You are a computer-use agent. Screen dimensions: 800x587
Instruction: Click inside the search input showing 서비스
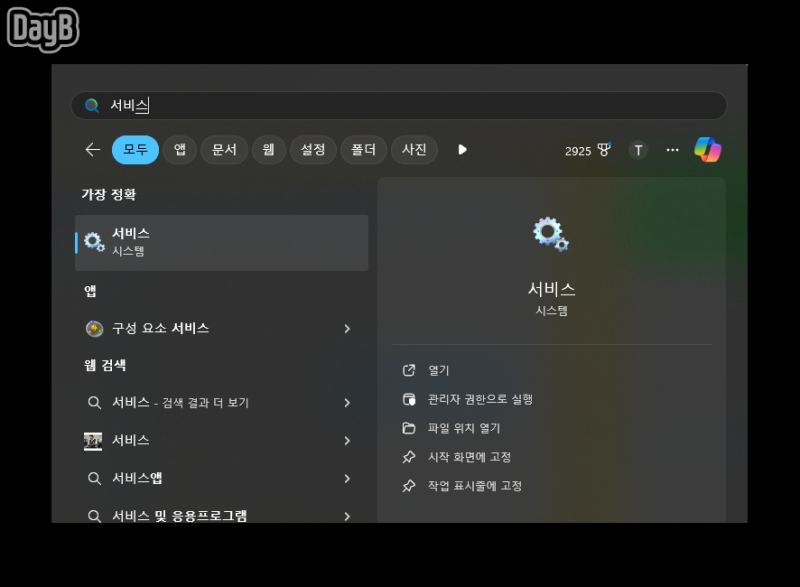200,105
